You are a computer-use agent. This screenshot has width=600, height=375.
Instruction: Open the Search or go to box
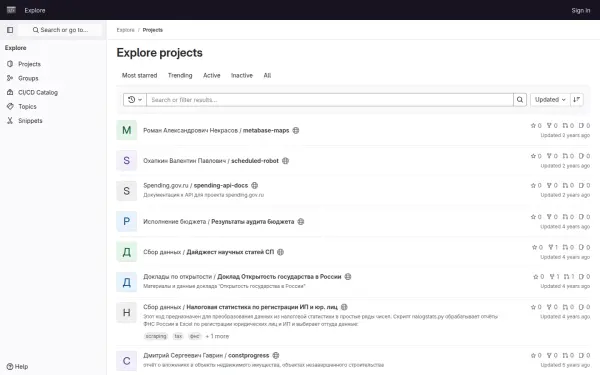(x=60, y=30)
